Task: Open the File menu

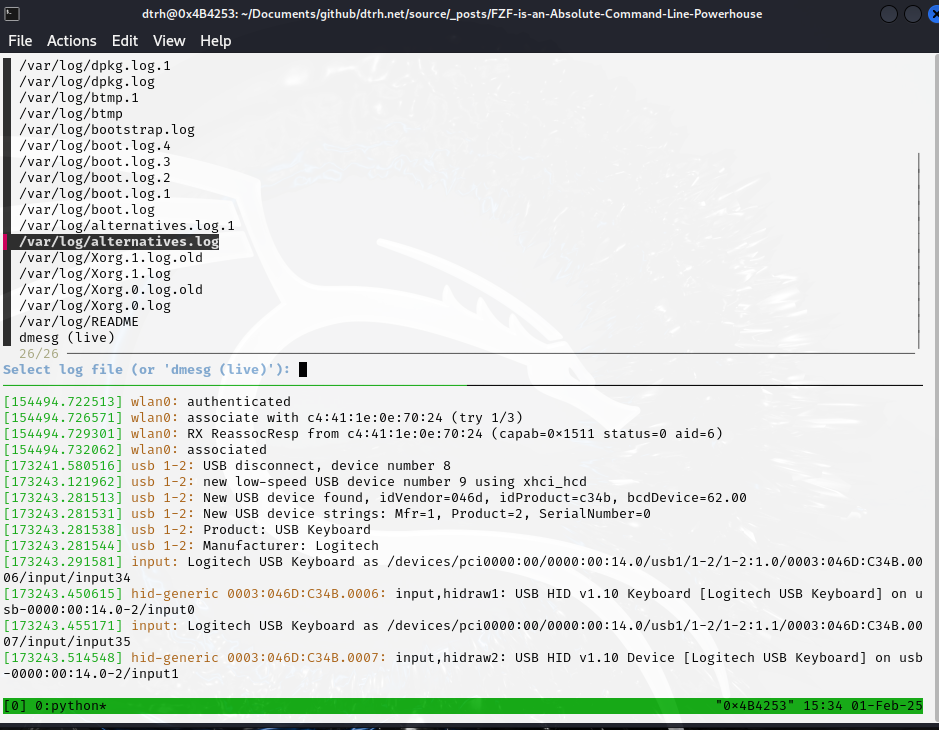Action: pos(20,41)
